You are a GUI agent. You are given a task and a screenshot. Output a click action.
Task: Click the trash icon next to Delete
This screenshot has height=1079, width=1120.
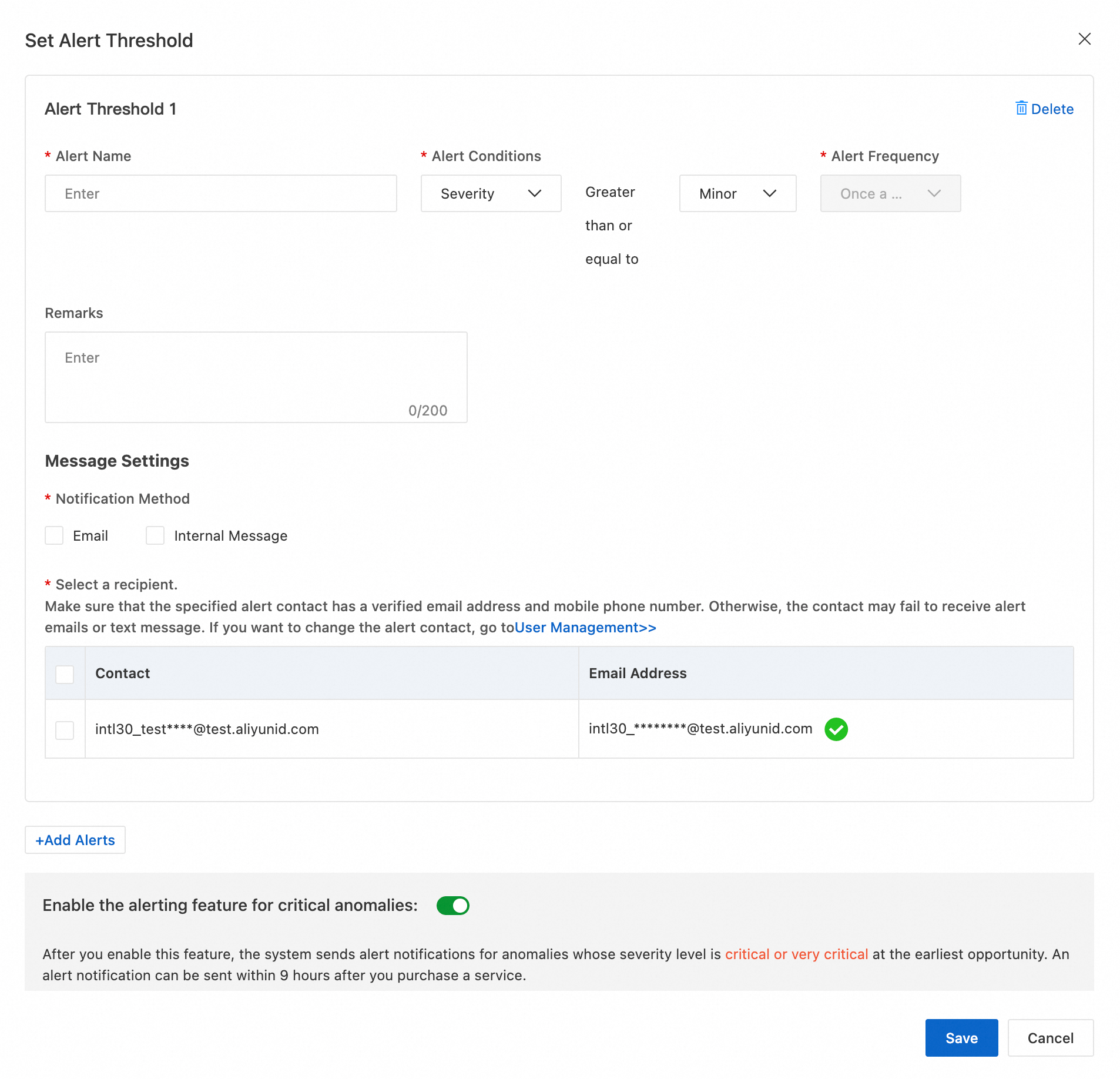pos(1021,108)
